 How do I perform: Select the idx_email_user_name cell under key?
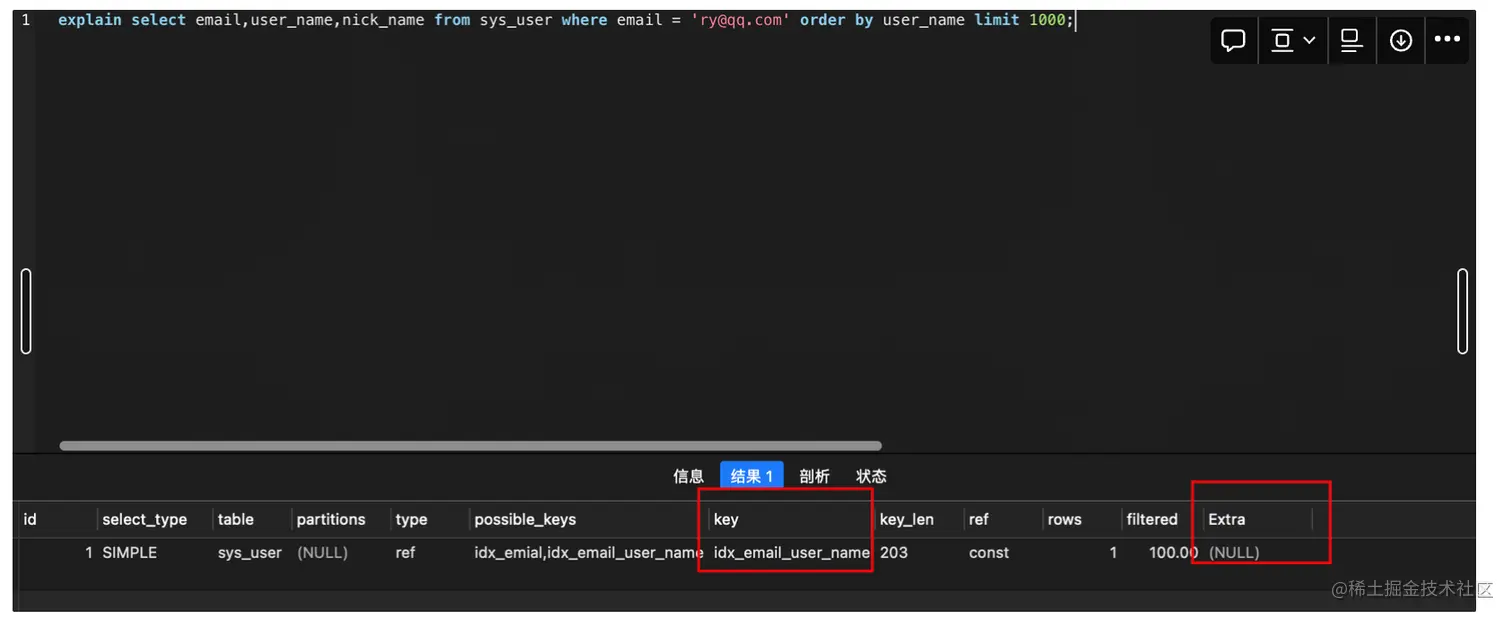pos(792,552)
